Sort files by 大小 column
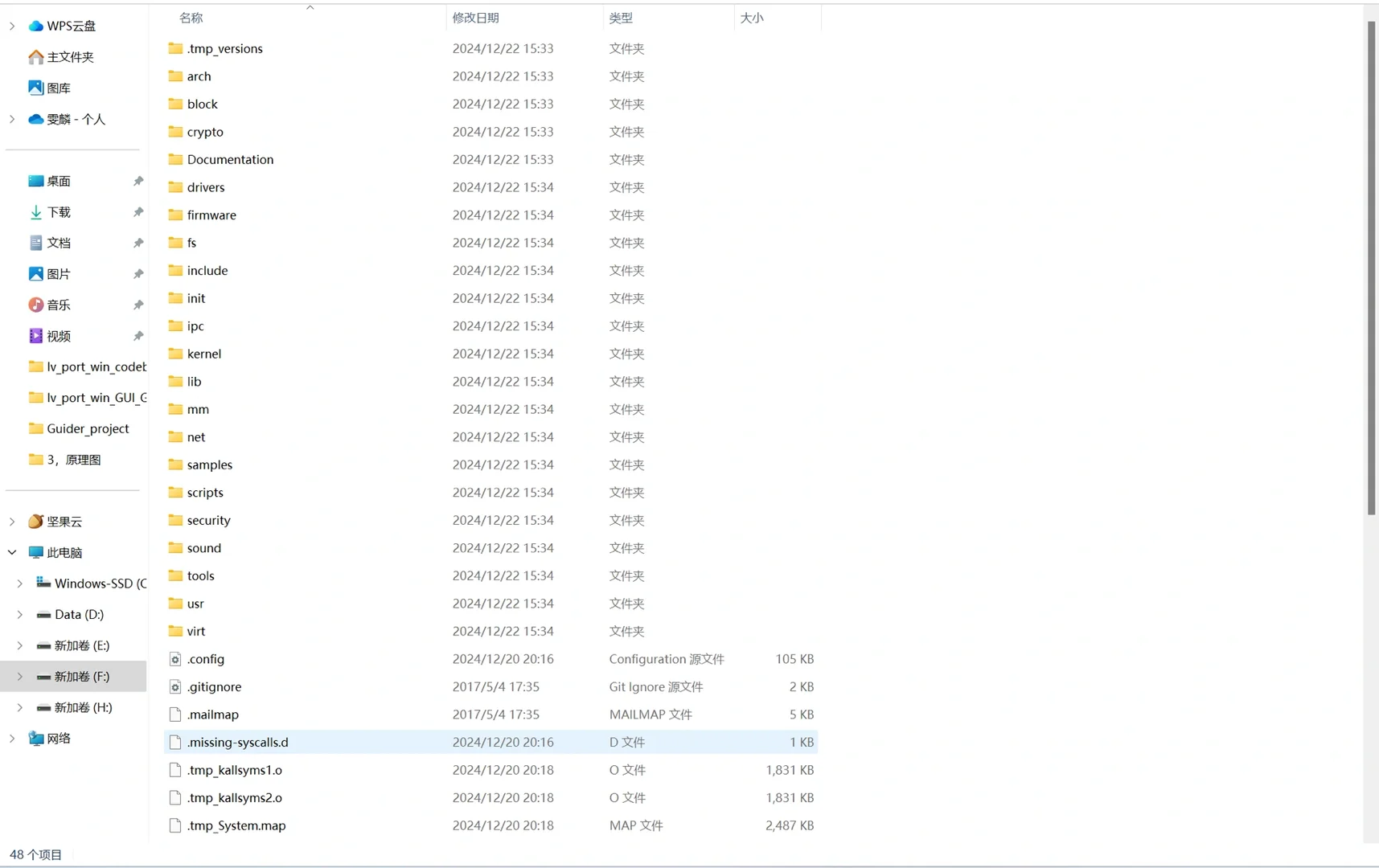 [x=752, y=18]
